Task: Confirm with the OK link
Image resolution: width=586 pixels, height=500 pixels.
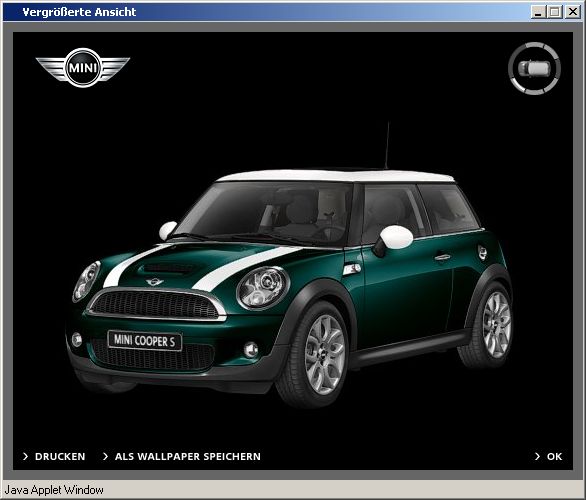Action: pos(549,456)
